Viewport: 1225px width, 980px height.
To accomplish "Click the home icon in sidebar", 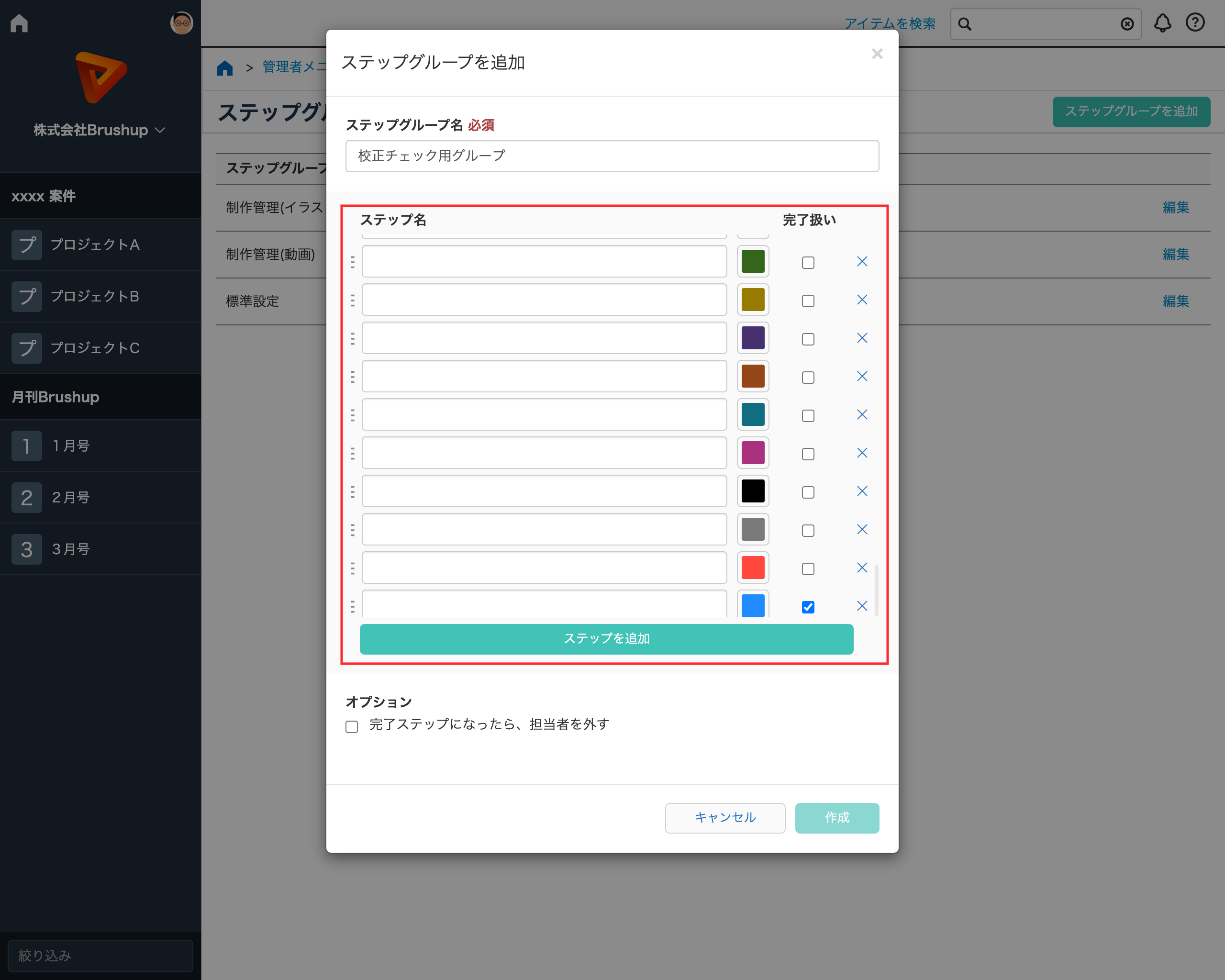I will (19, 23).
